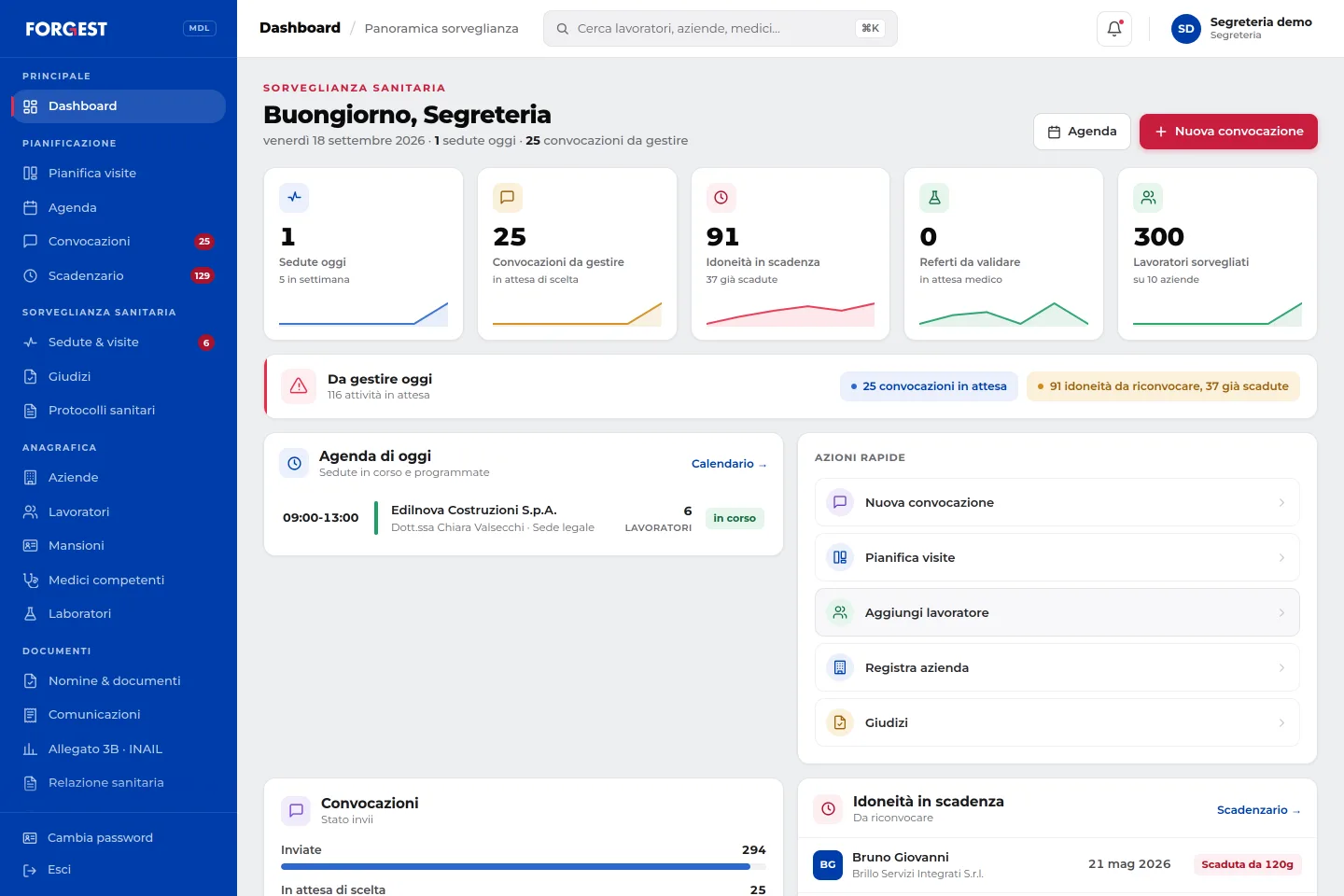Click the SD user avatar
This screenshot has height=896, width=1344.
coord(1186,29)
